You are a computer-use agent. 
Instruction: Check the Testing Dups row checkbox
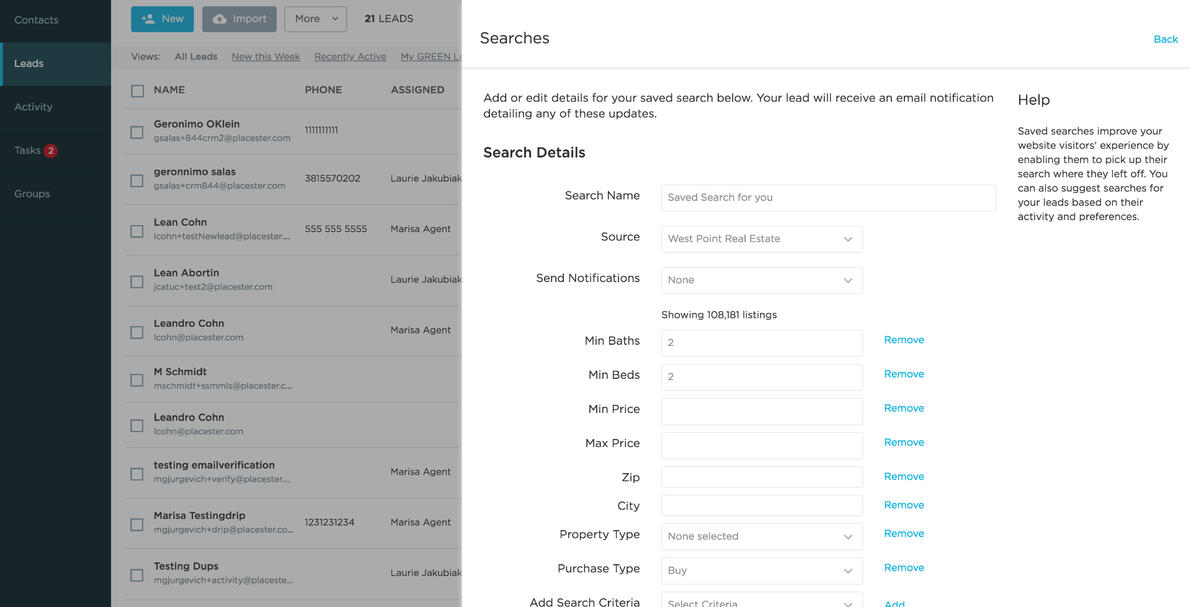point(137,575)
